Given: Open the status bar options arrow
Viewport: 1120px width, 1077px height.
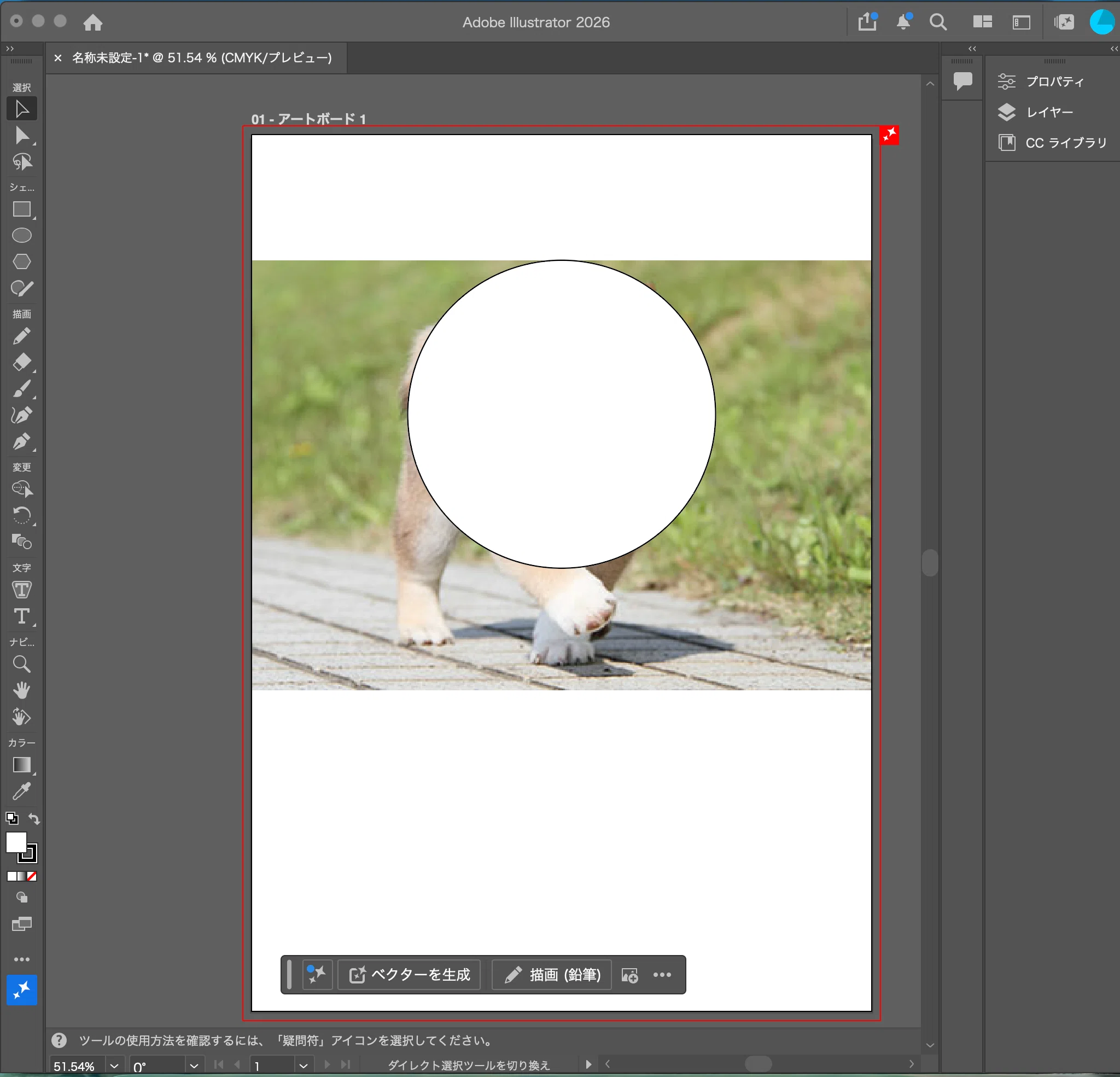Looking at the screenshot, I should tap(588, 1064).
